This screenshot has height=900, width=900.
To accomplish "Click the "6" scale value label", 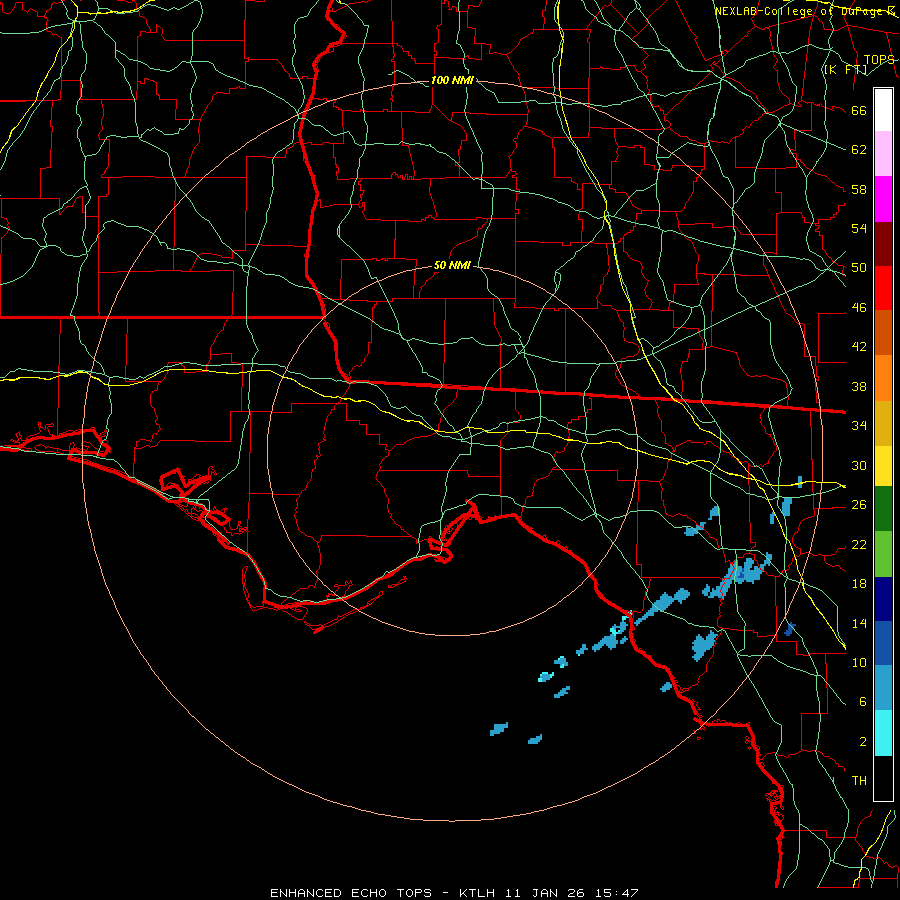I will click(863, 702).
